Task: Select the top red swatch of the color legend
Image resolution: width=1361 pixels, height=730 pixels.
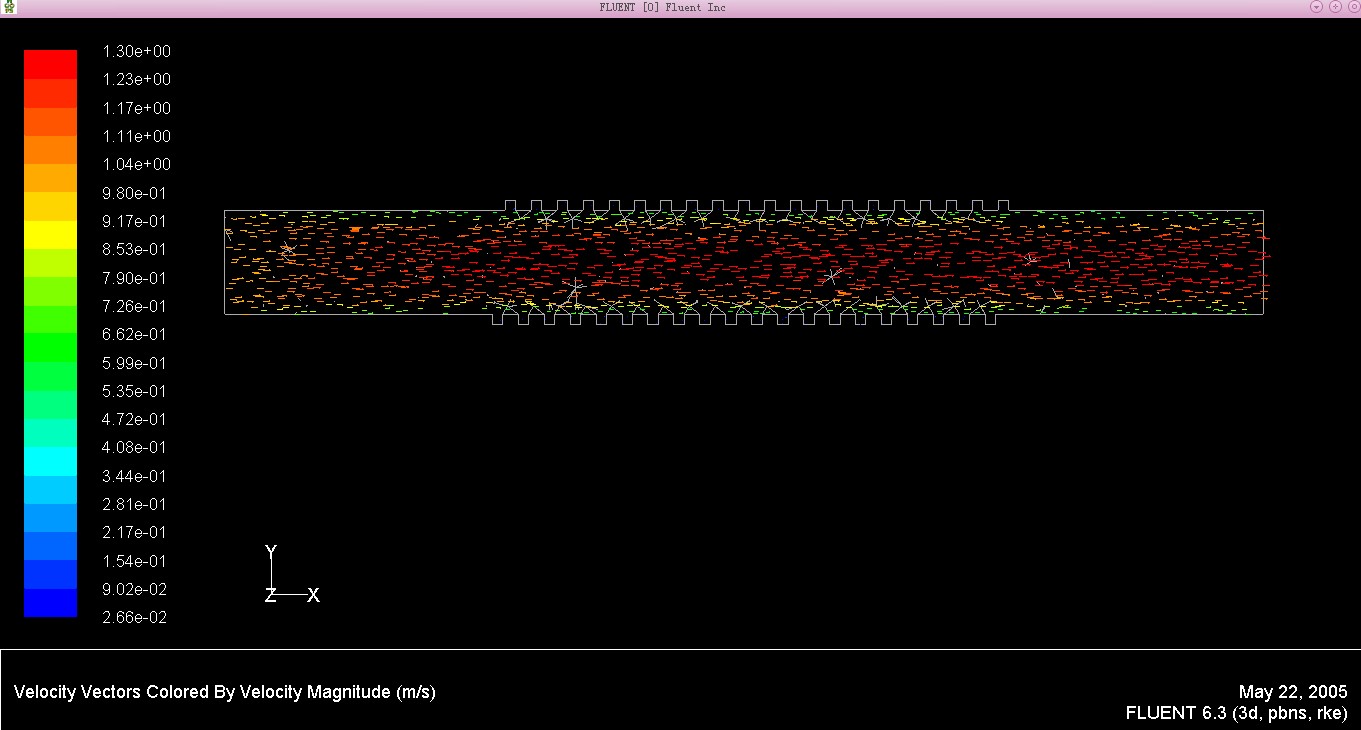Action: 50,64
